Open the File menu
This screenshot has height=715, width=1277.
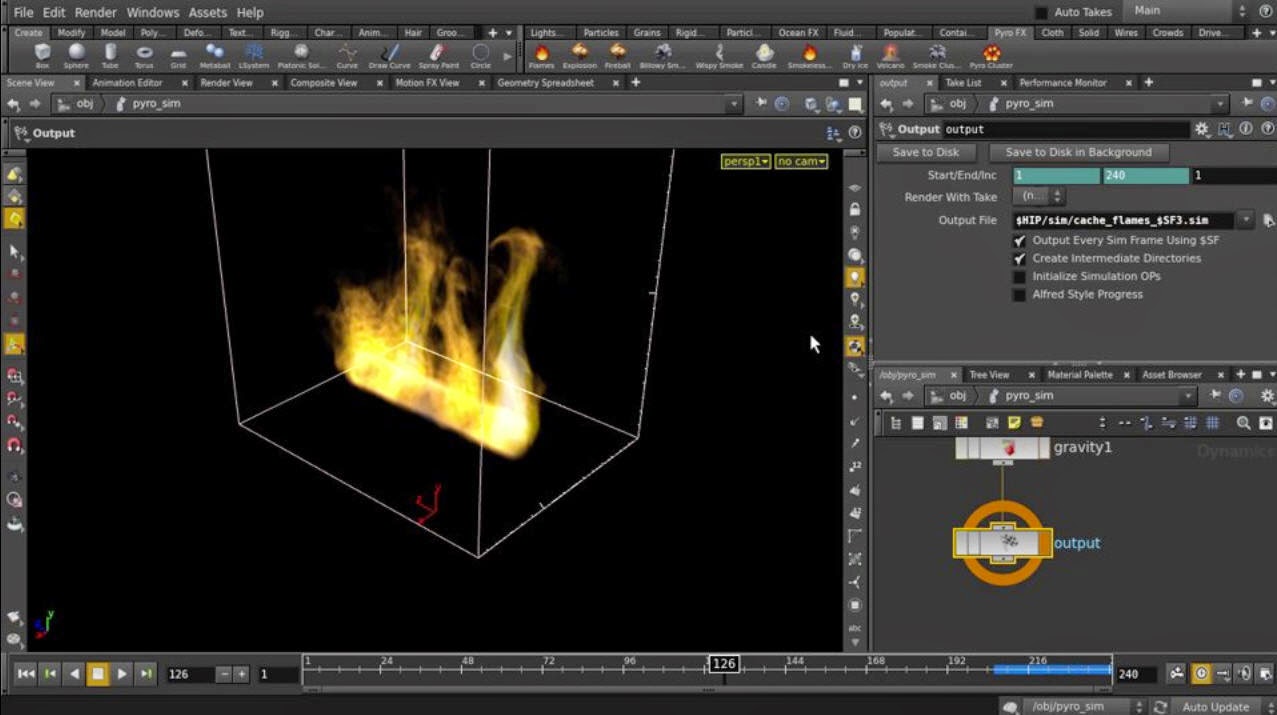[x=23, y=12]
